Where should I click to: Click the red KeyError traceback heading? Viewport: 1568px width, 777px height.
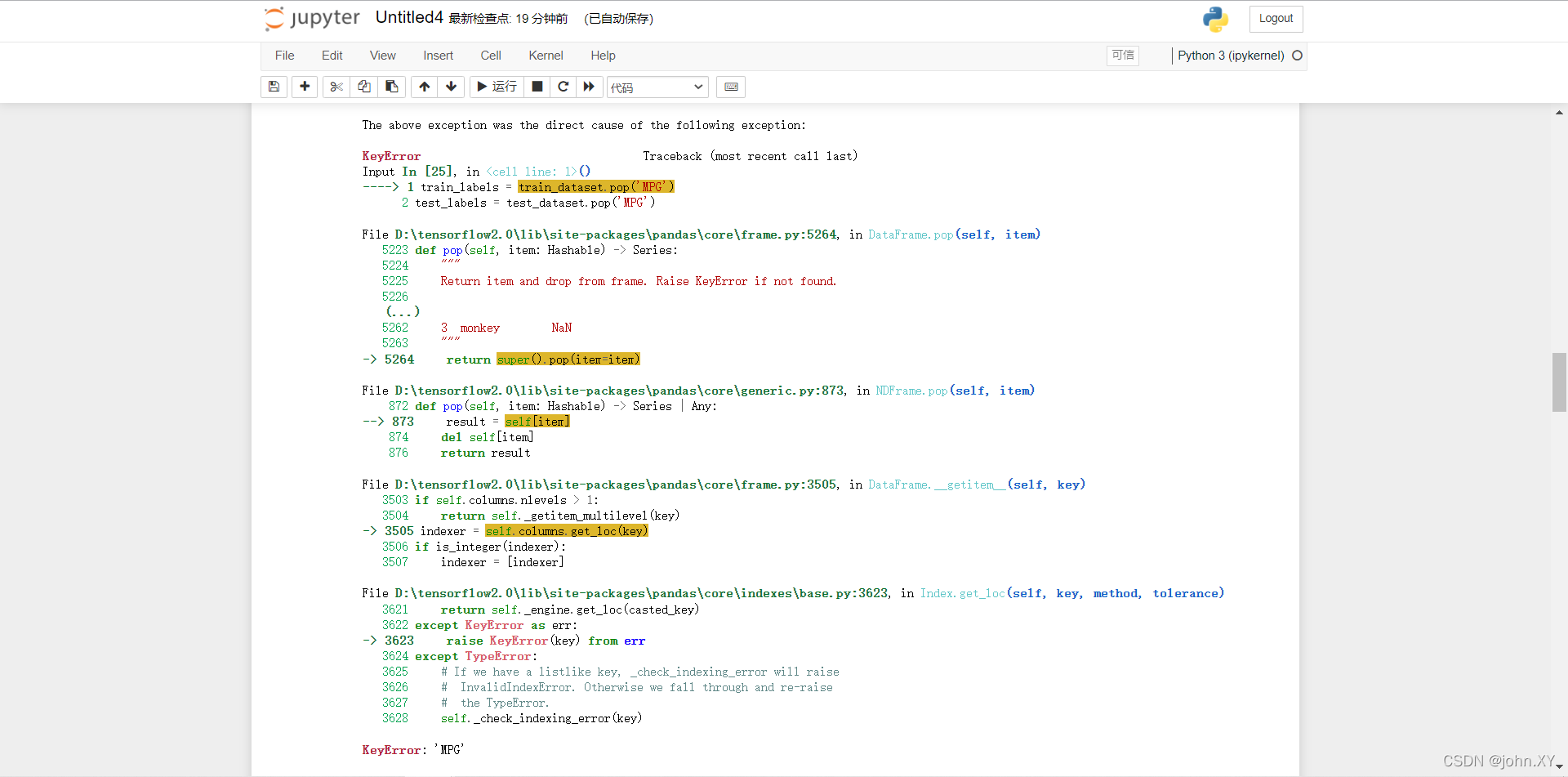coord(391,156)
